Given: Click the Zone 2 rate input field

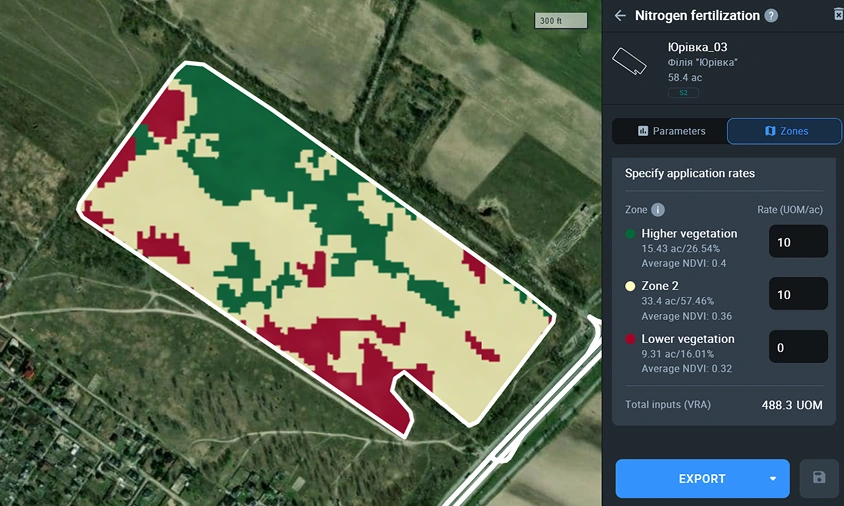Looking at the screenshot, I should coord(797,294).
